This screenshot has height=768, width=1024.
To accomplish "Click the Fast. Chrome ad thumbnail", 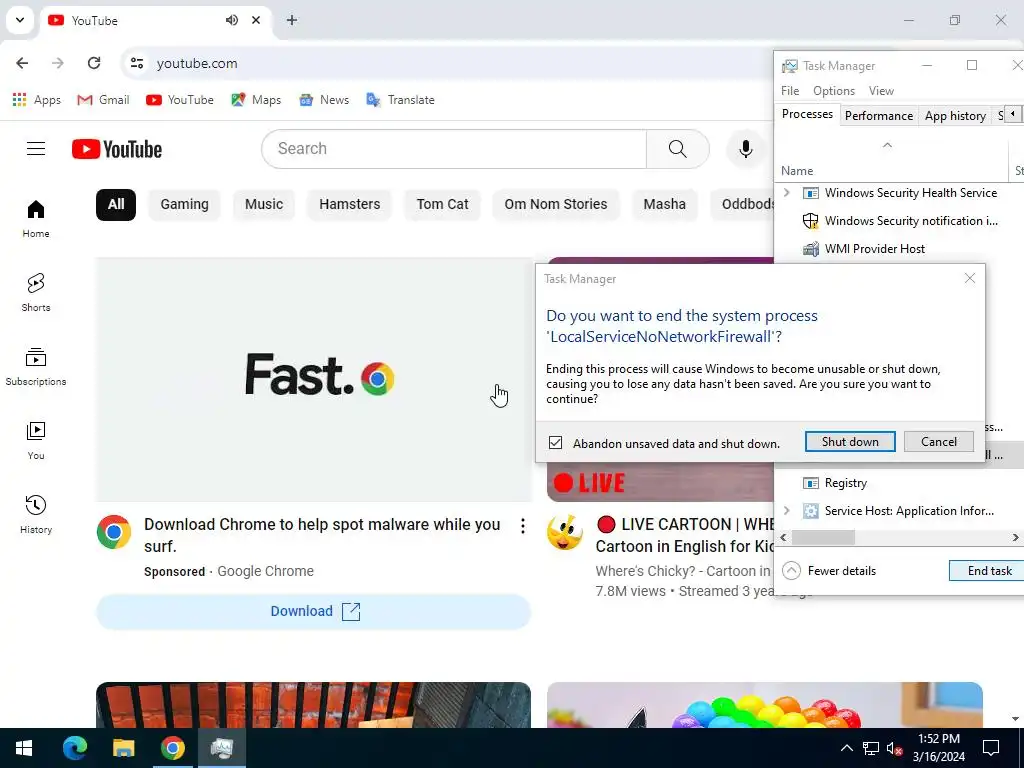I will tap(313, 379).
